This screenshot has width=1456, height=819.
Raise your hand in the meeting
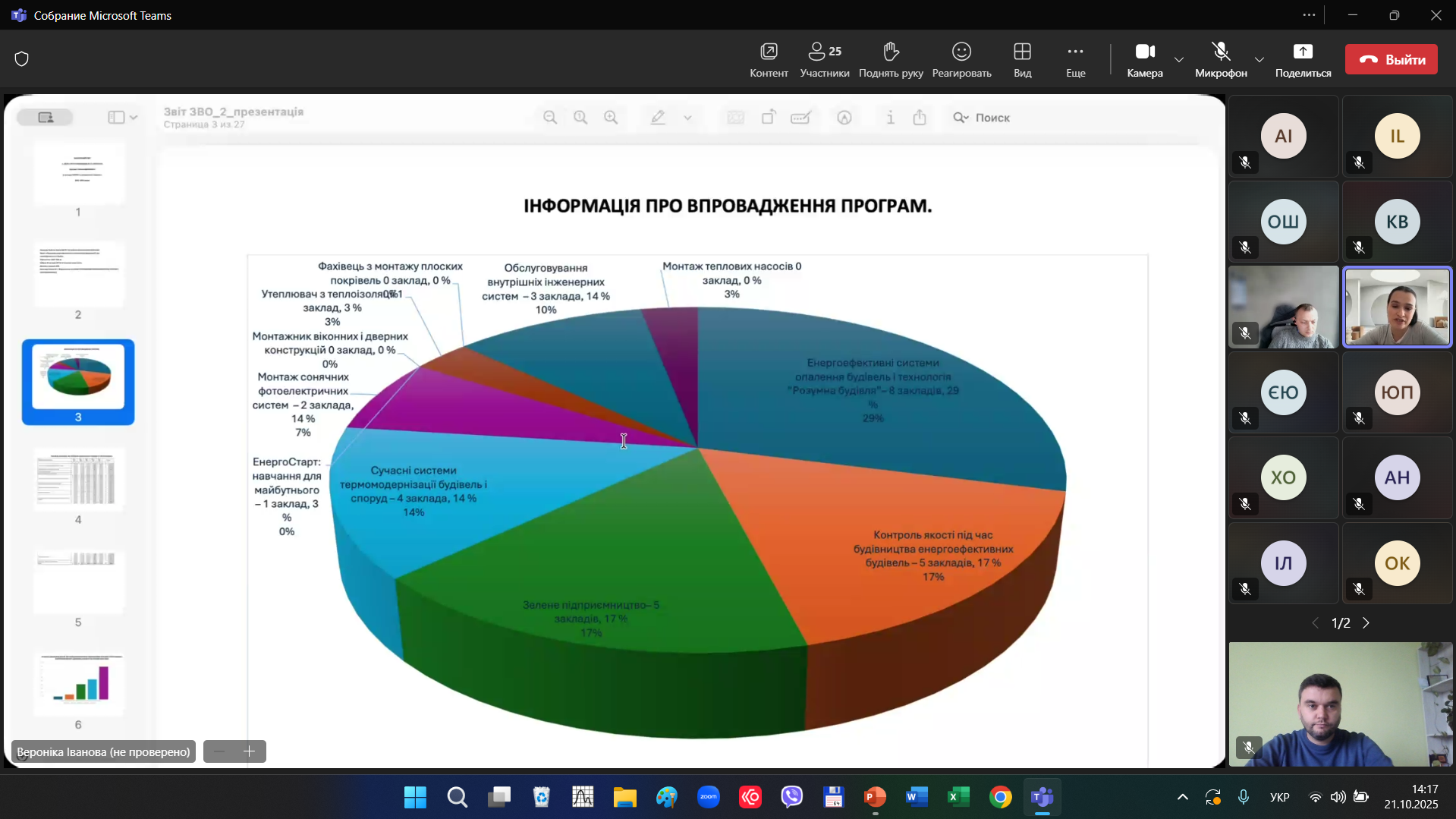coord(891,52)
